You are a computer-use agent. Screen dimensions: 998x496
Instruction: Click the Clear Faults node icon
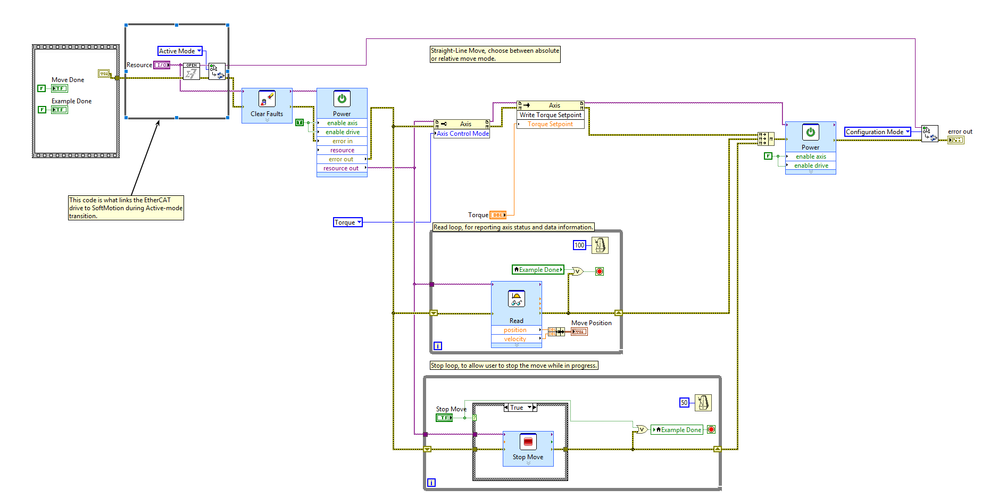[x=267, y=99]
